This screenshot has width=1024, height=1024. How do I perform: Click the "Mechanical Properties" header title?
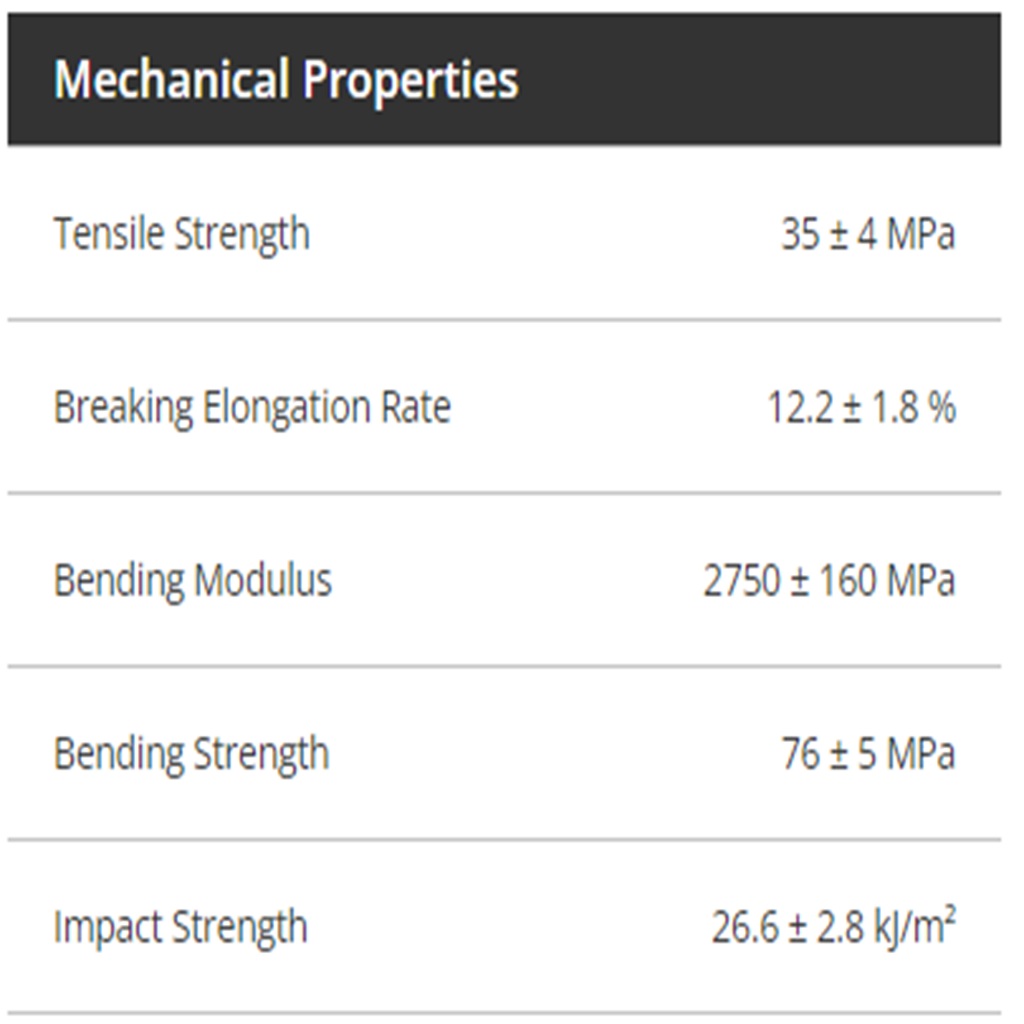coord(286,80)
